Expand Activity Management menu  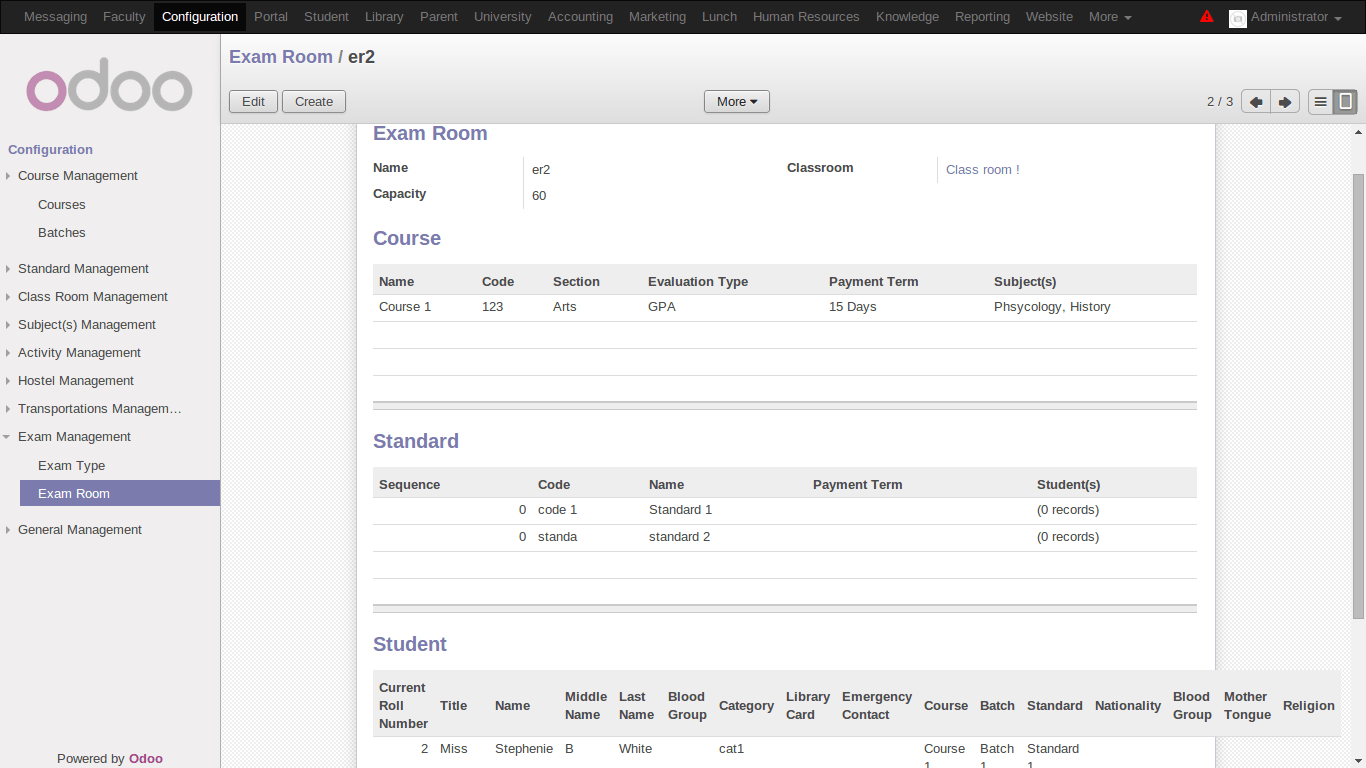click(79, 353)
